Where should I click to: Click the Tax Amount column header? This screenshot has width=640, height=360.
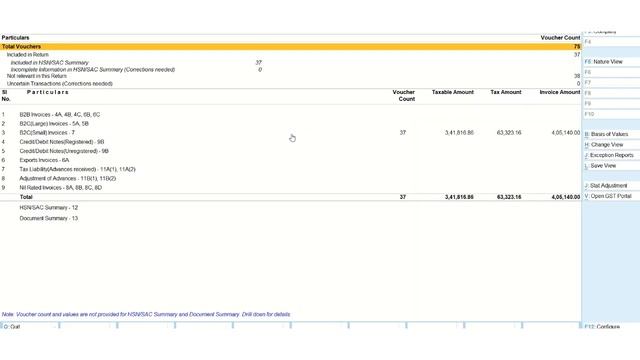pos(506,92)
